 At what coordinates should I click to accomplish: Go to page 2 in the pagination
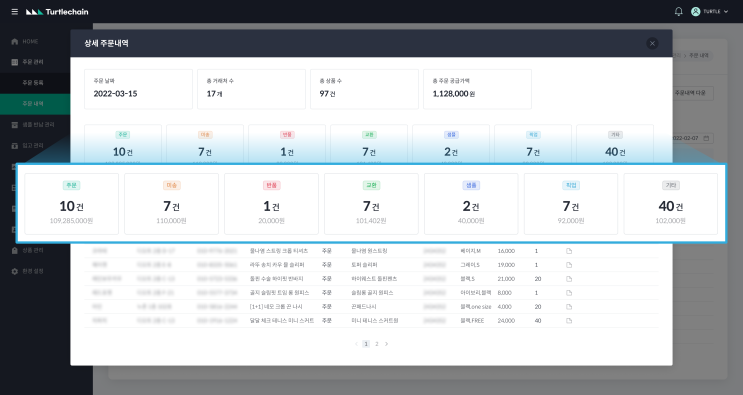pyautogui.click(x=377, y=344)
